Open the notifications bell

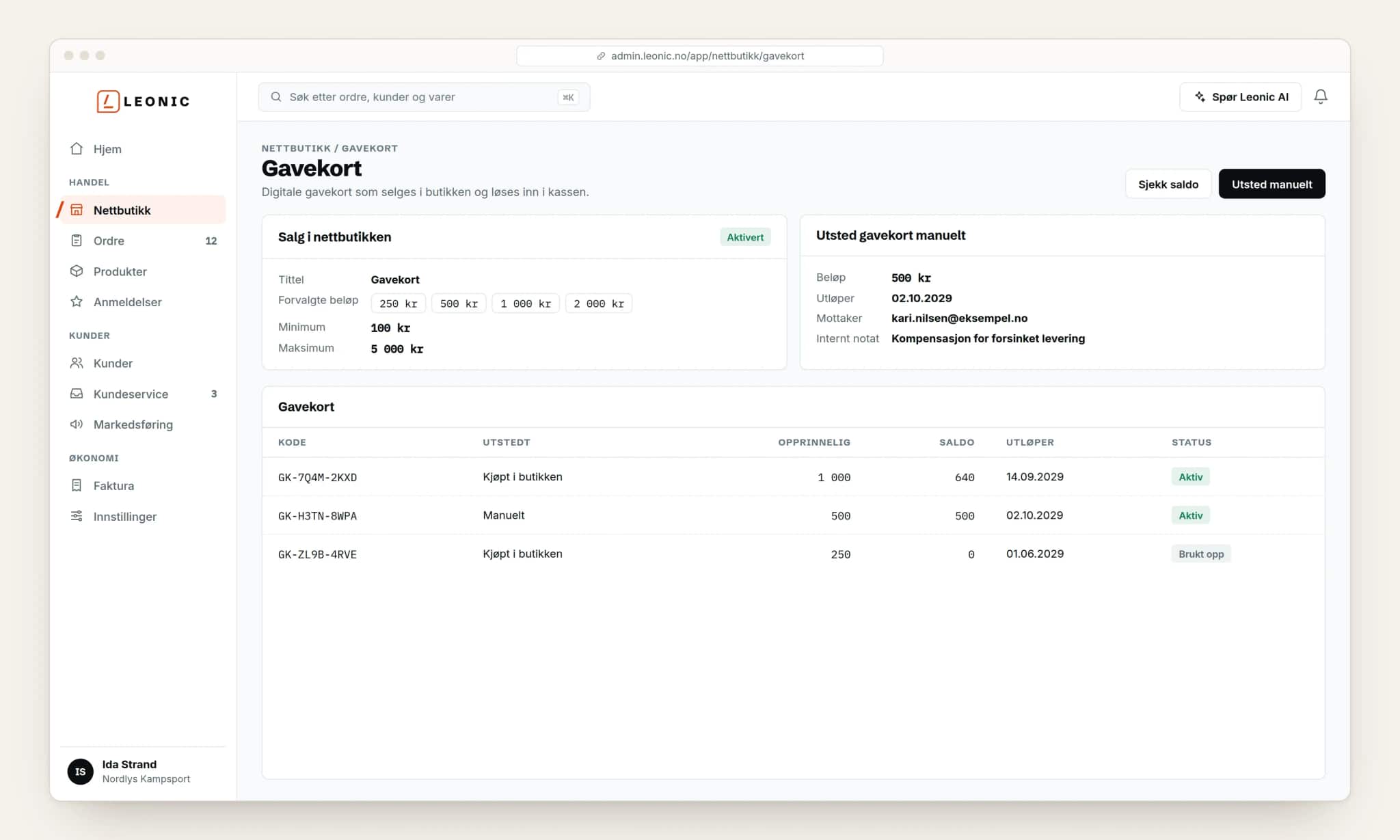[x=1321, y=97]
